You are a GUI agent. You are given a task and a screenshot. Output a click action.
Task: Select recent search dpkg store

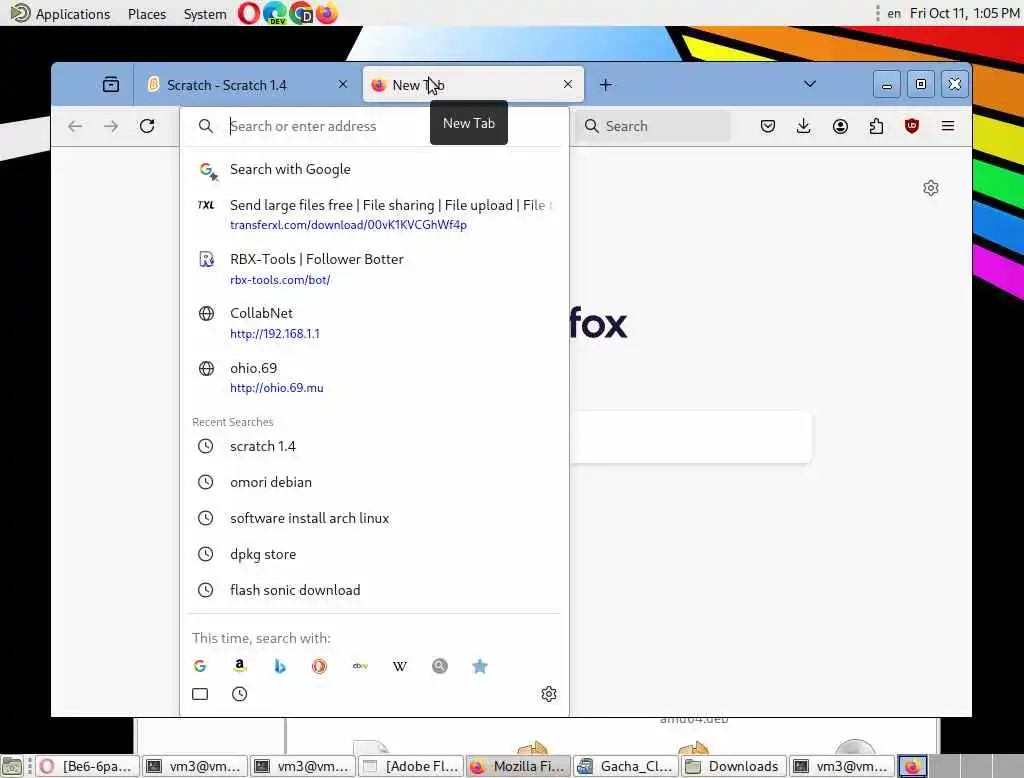(374, 554)
